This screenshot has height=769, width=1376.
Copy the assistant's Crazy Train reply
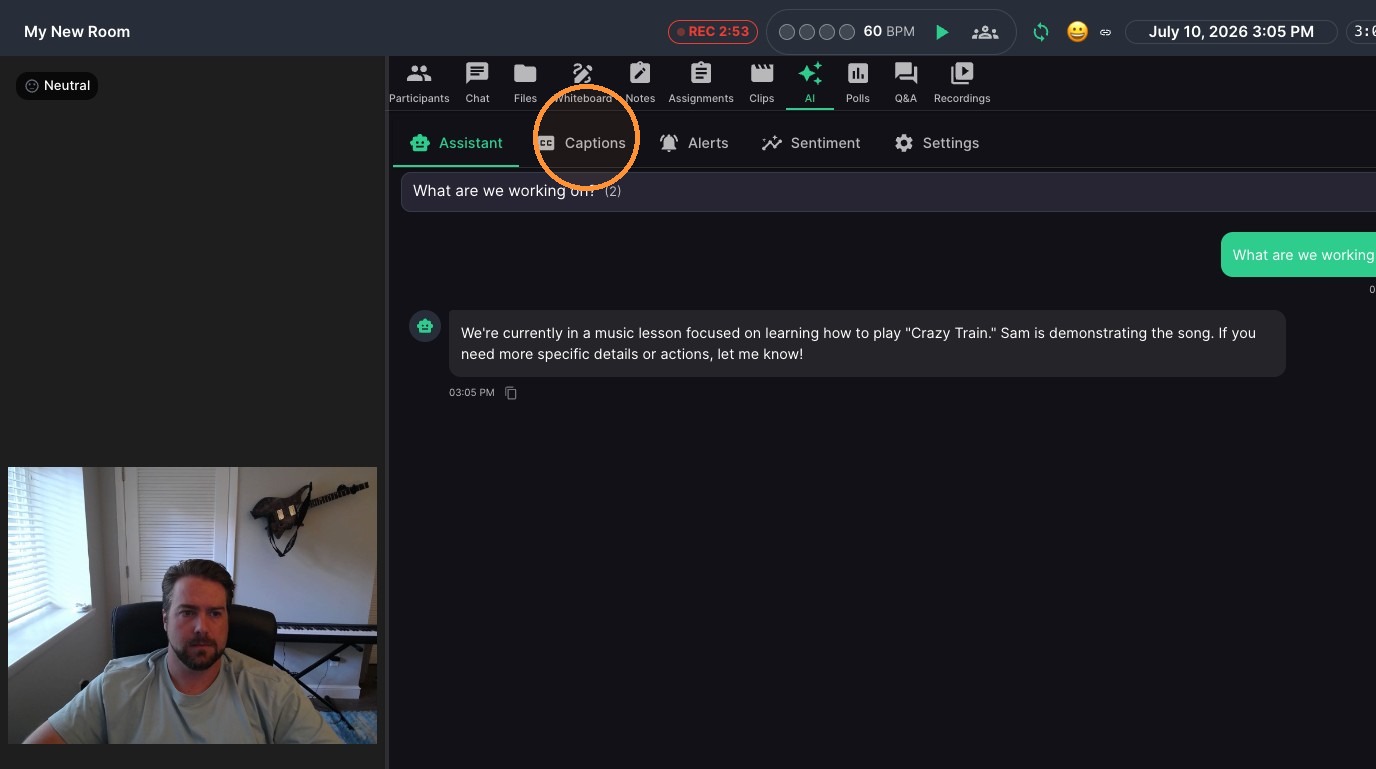511,393
